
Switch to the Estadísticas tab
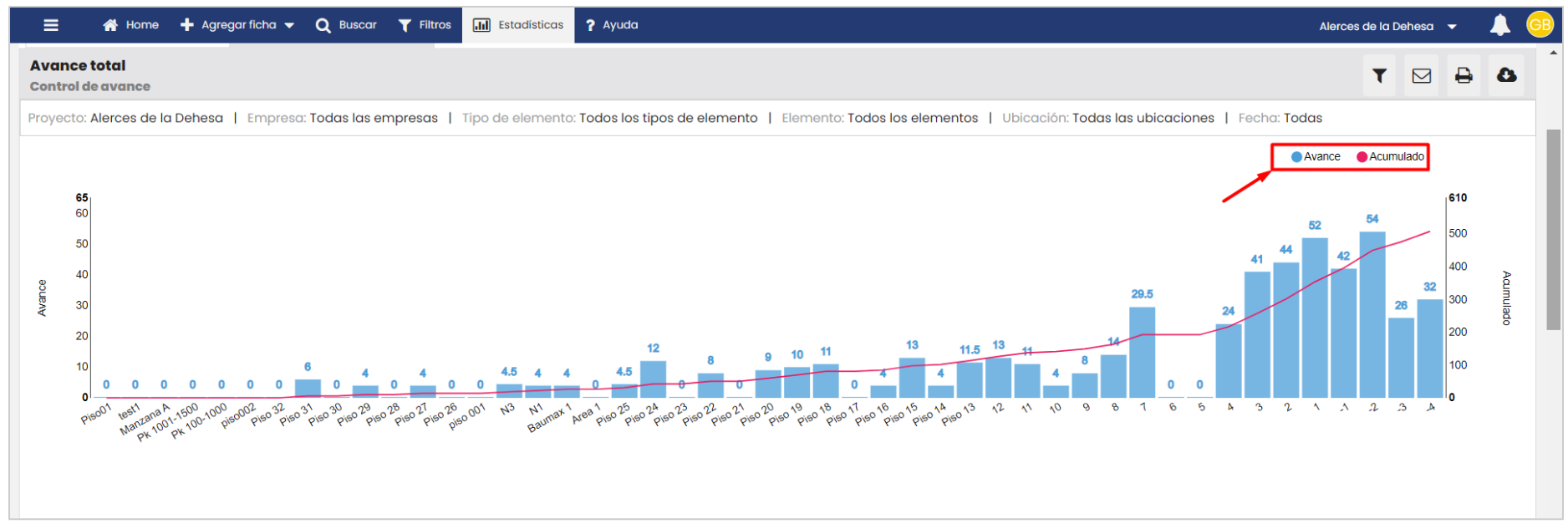518,25
